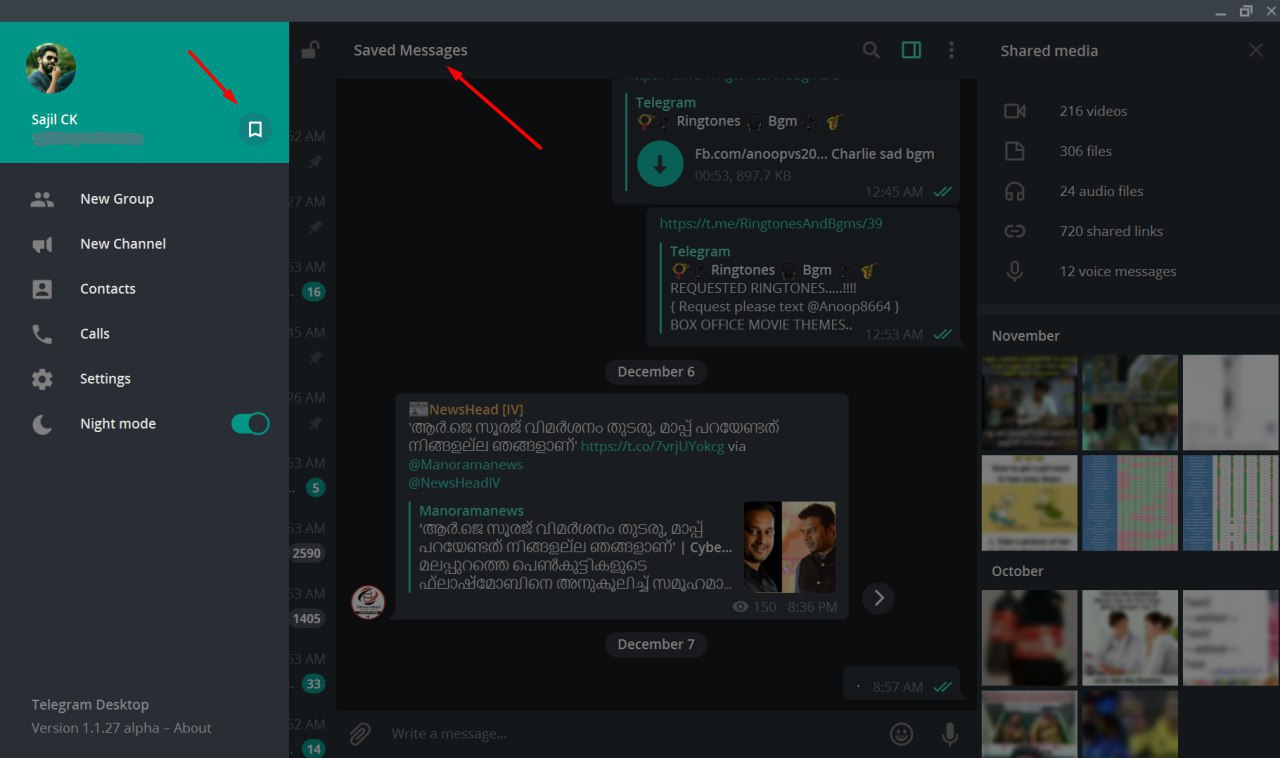Focus the Write a message field
Viewport: 1280px width, 758px height.
tap(634, 734)
